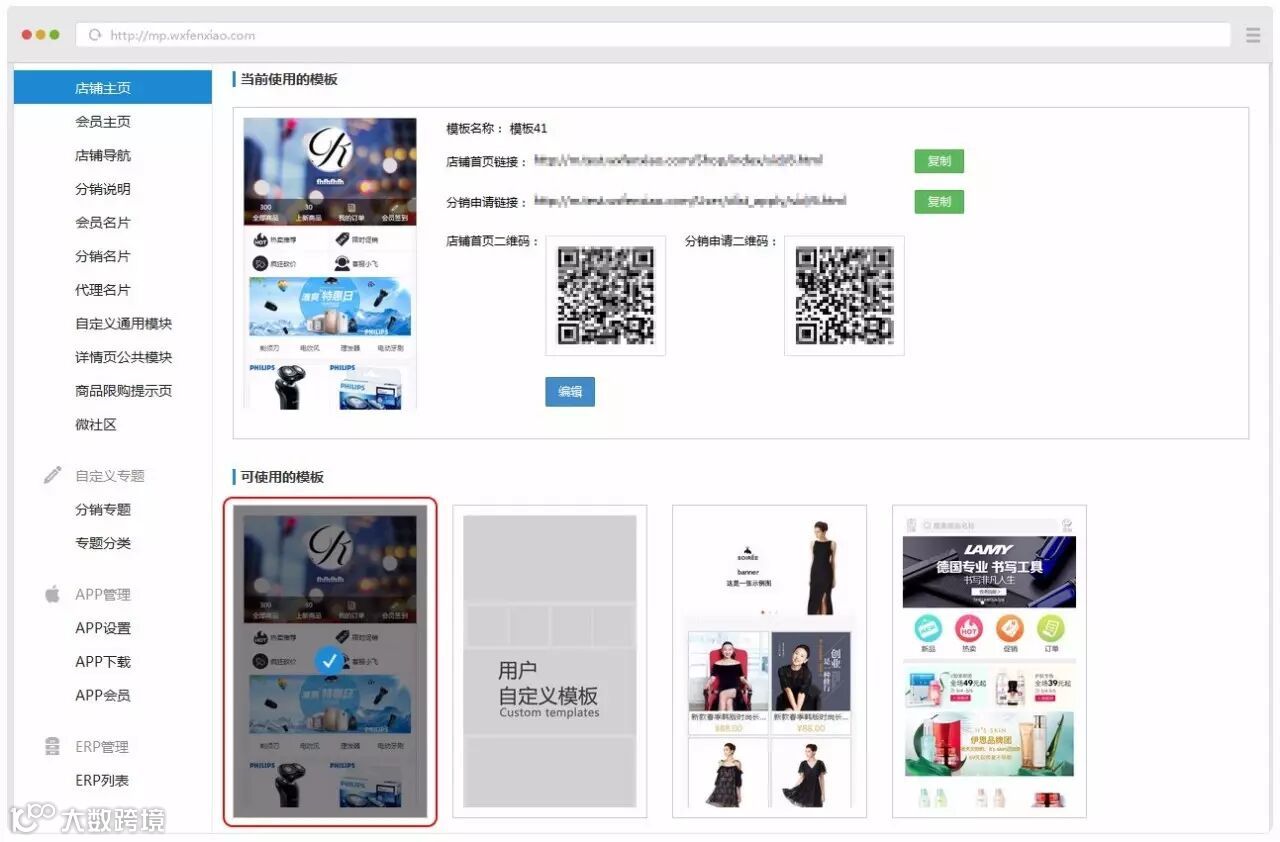Reload the page with the refresh icon

pos(95,35)
